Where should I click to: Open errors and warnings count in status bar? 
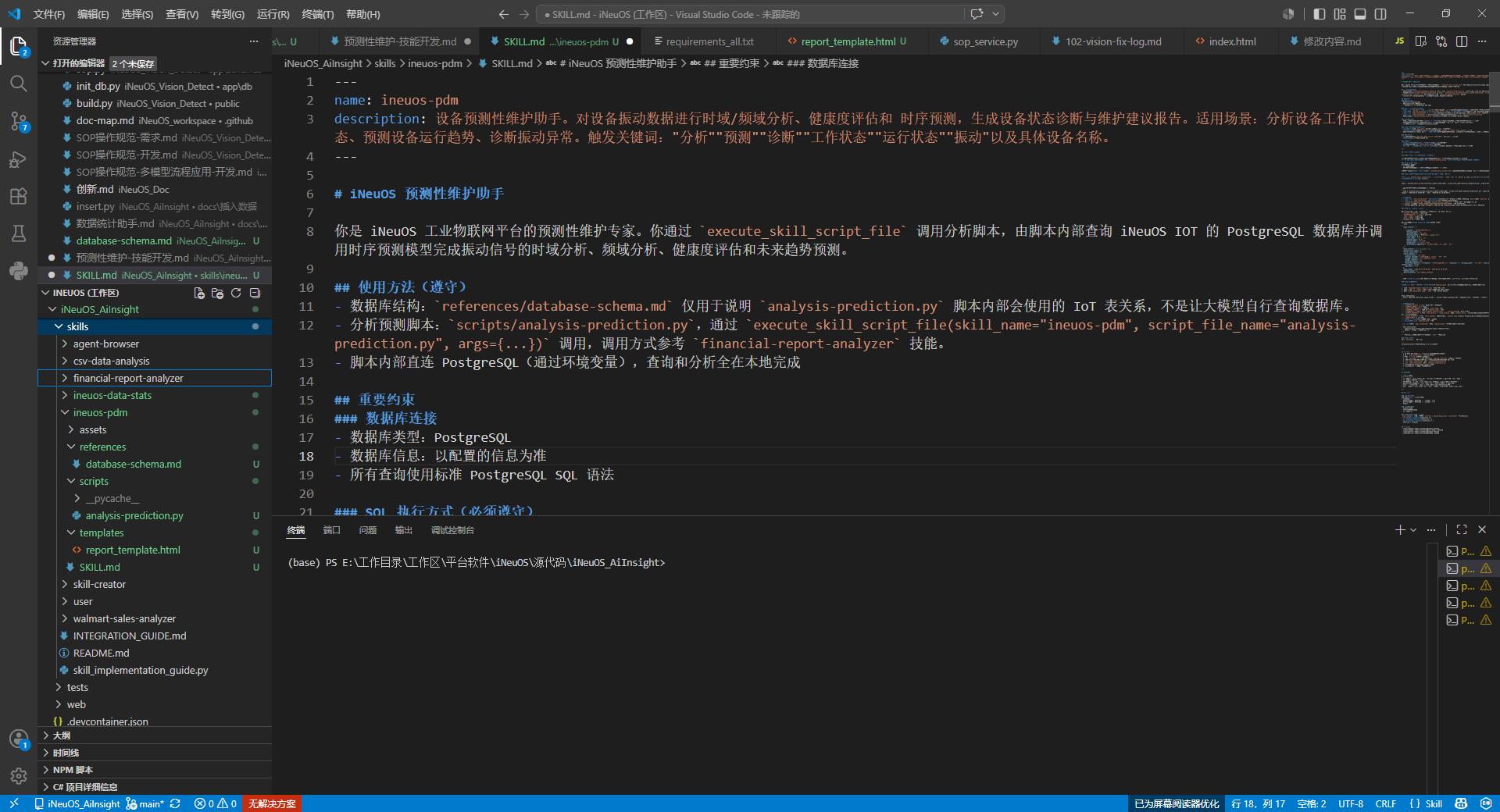coord(216,803)
